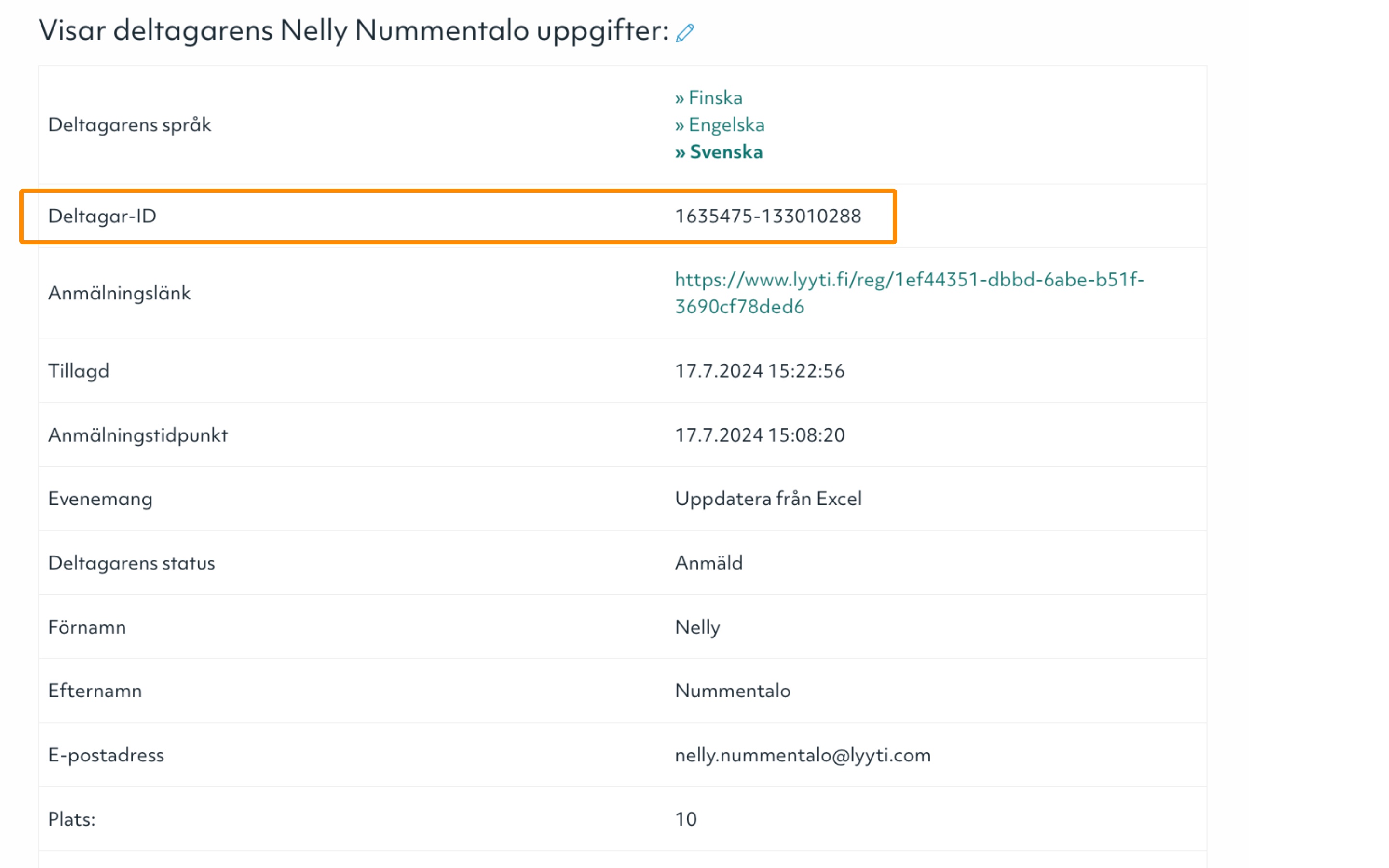Viewport: 1389px width, 868px height.
Task: Click the Deltagar-ID row label
Action: coord(102,217)
